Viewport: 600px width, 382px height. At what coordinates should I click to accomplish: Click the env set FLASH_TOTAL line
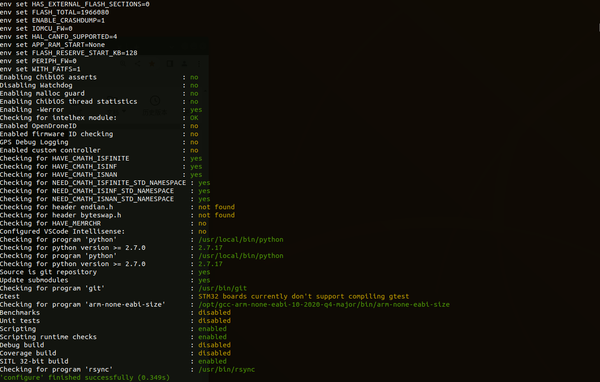point(54,12)
